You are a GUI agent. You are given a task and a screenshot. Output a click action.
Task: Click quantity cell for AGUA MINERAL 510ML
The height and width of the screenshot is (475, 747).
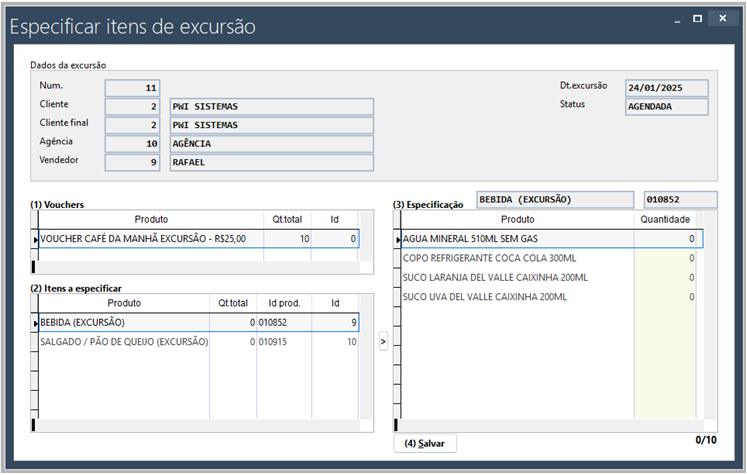coord(665,239)
